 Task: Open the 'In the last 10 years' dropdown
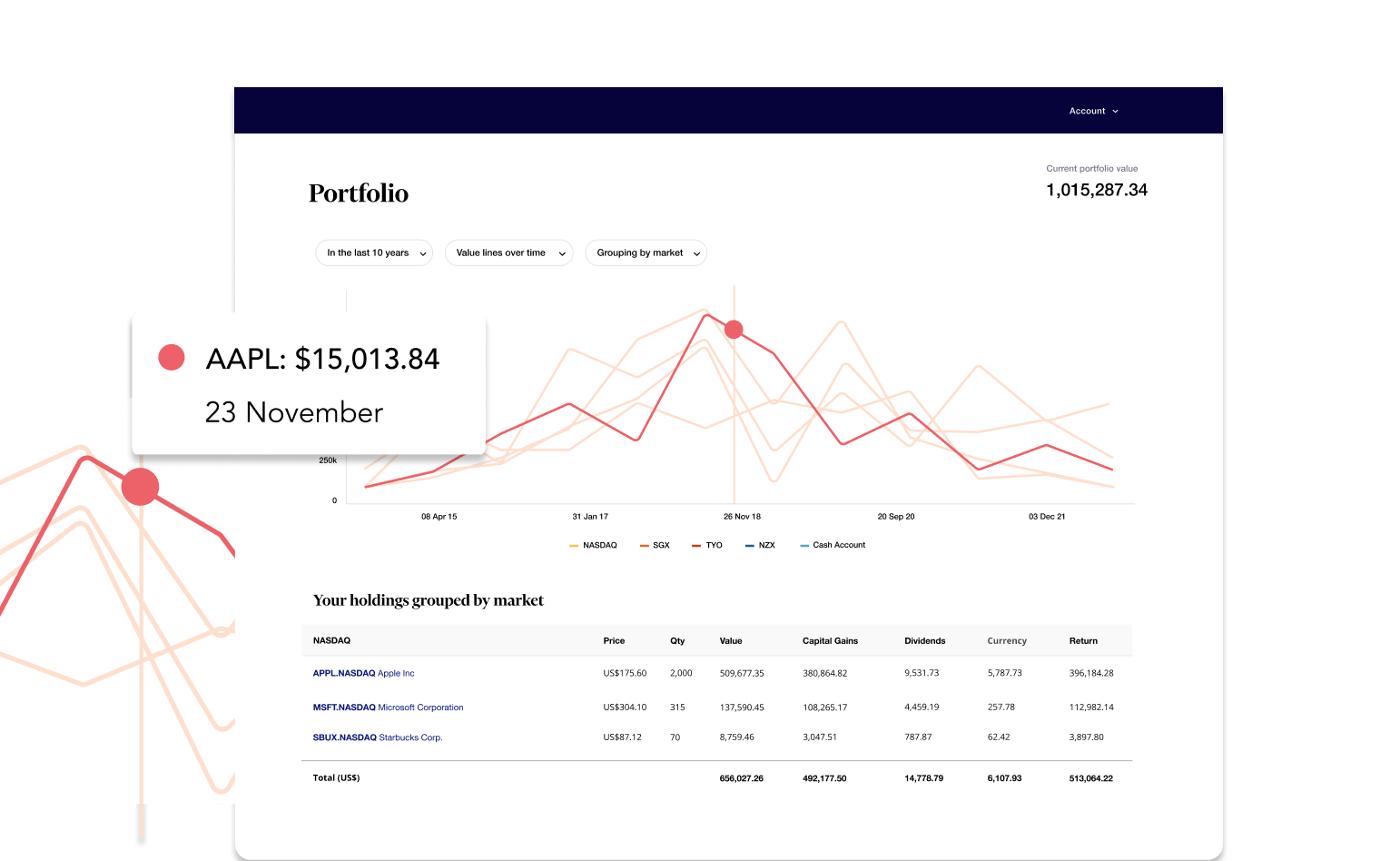(x=374, y=253)
